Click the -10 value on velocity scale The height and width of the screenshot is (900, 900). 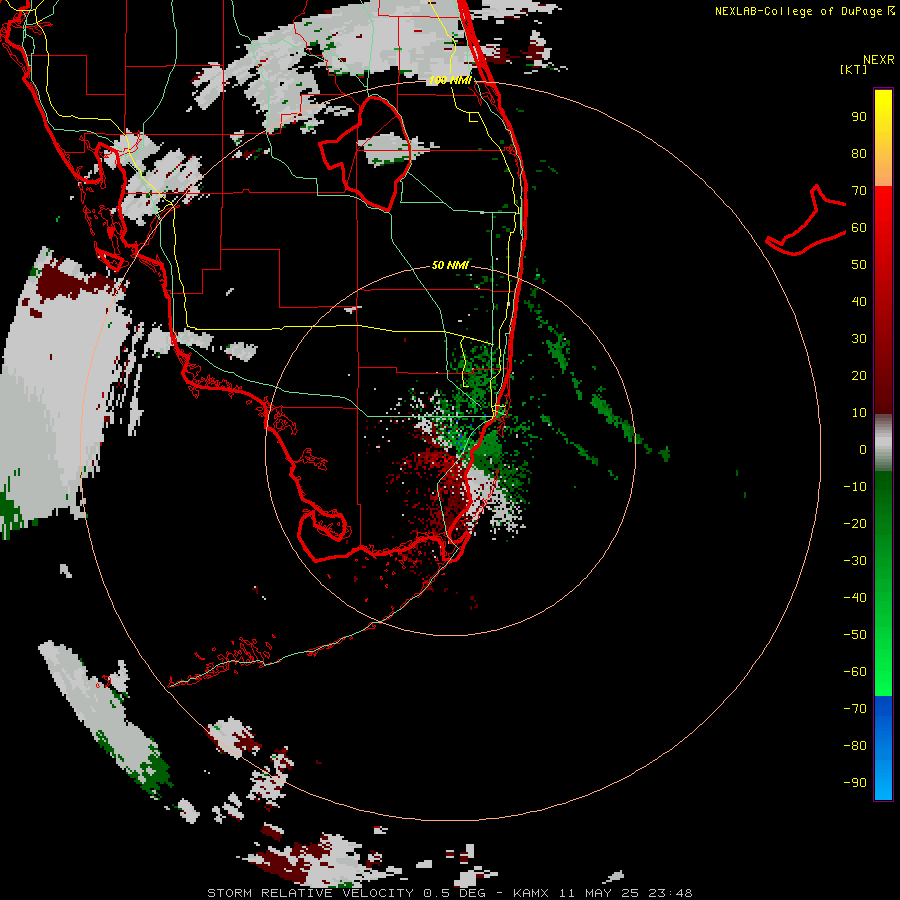[x=855, y=487]
